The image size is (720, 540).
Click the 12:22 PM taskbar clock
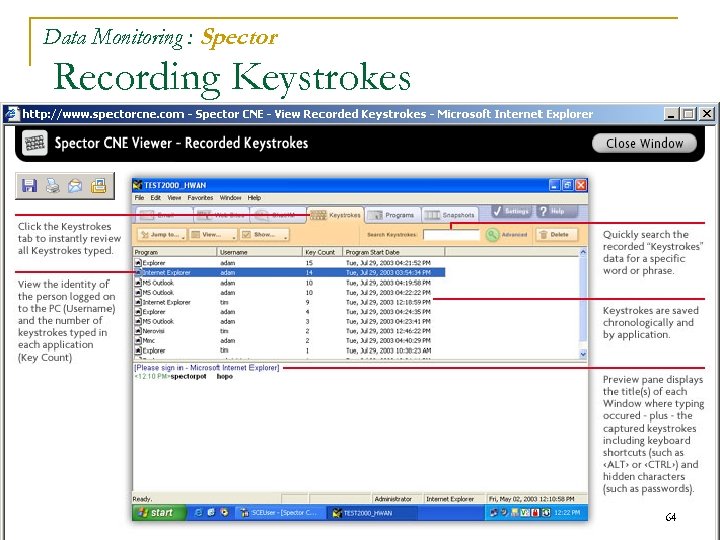pyautogui.click(x=567, y=512)
